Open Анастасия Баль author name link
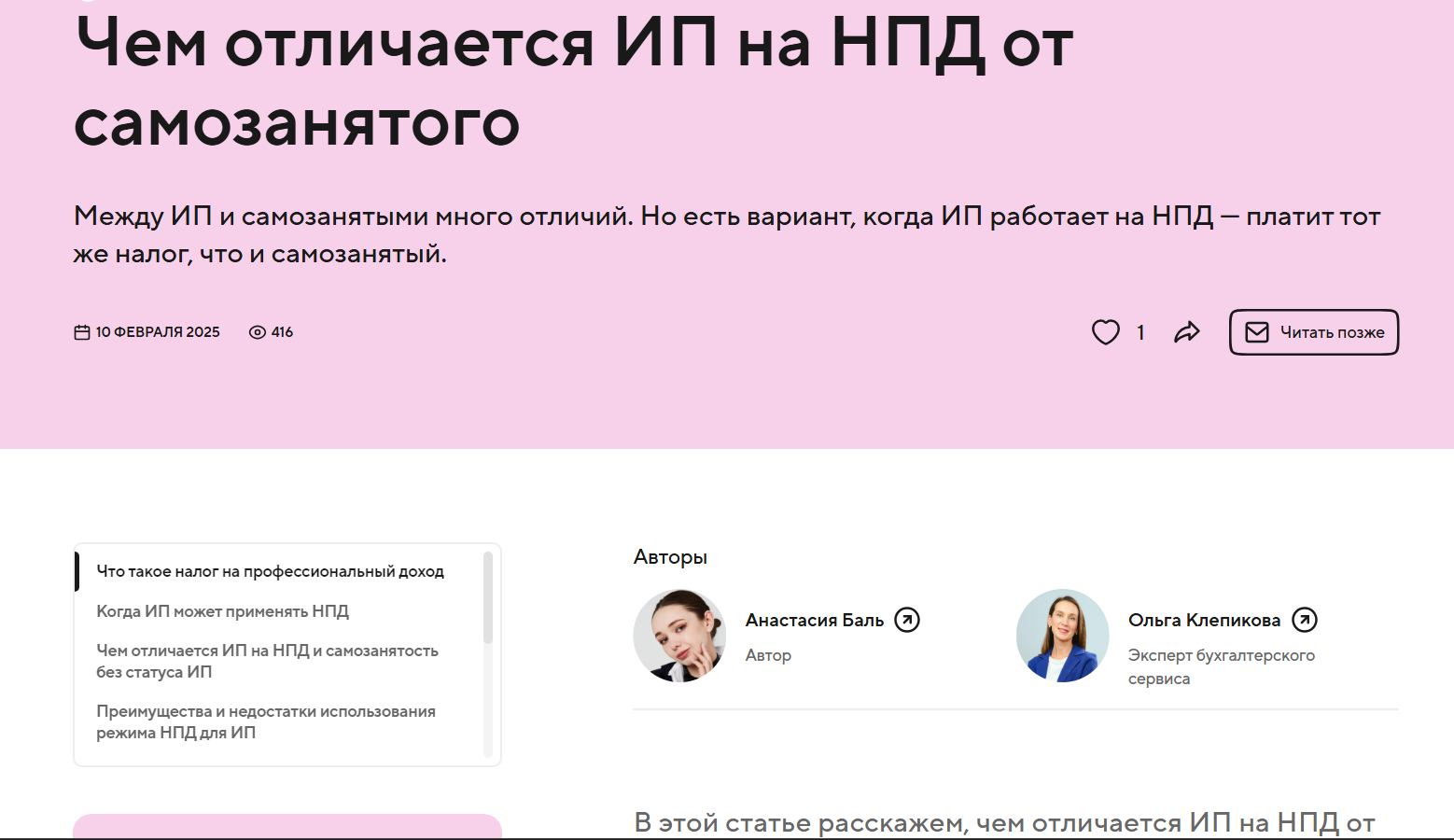 [815, 621]
